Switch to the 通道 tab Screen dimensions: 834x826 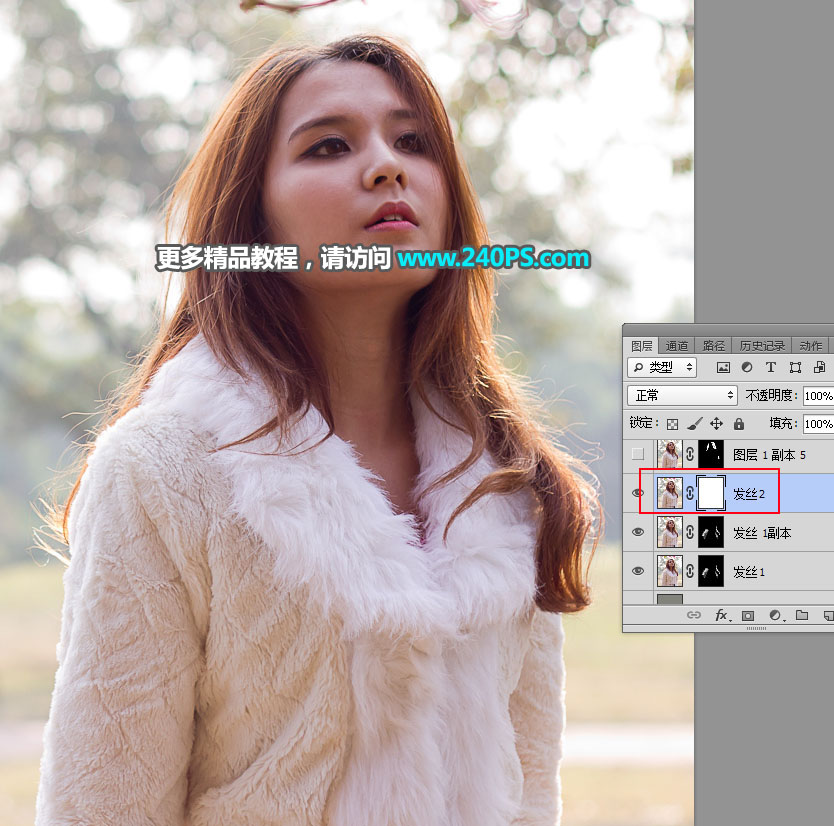[677, 346]
